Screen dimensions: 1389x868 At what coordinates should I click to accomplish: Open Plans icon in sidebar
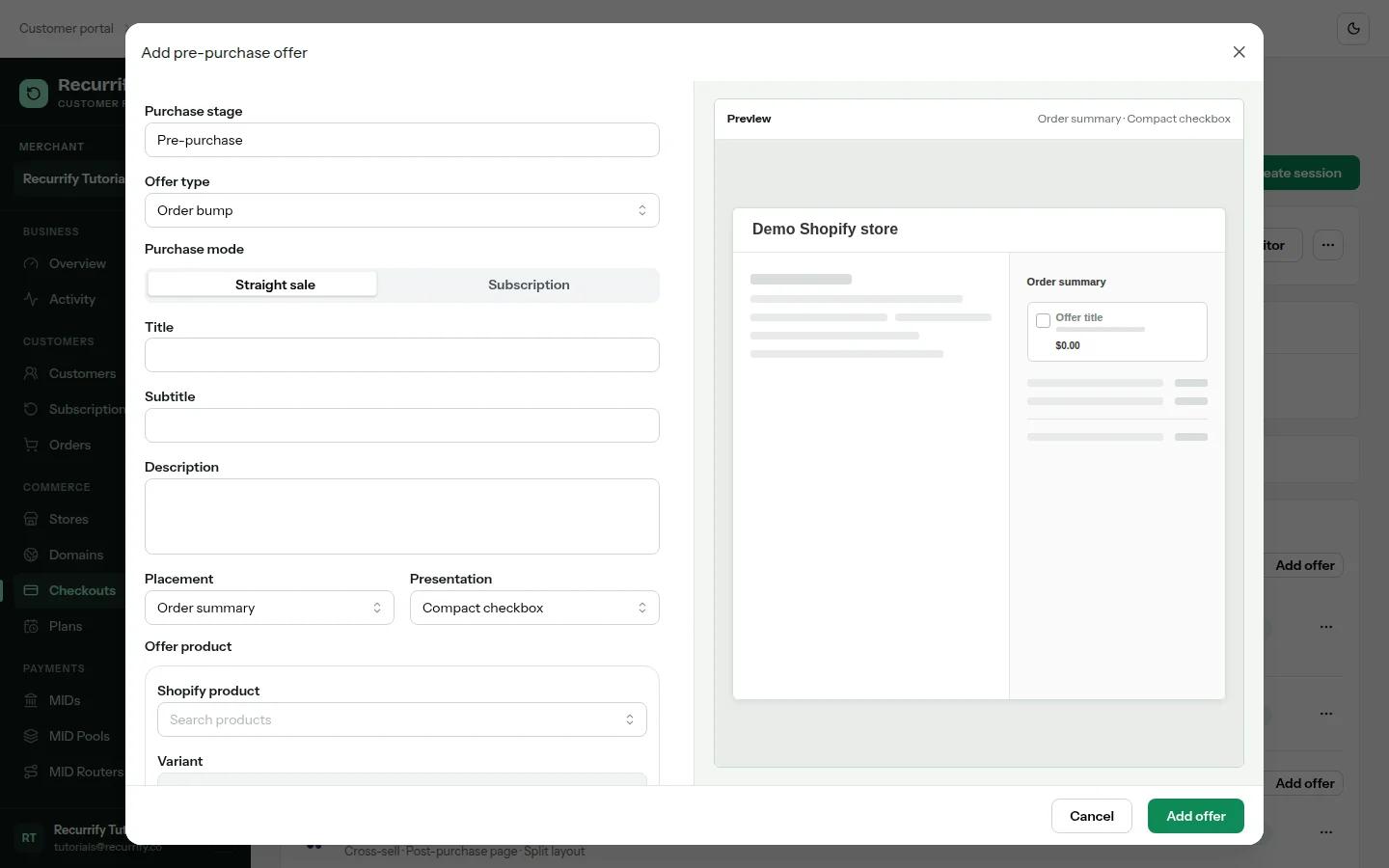click(x=31, y=626)
